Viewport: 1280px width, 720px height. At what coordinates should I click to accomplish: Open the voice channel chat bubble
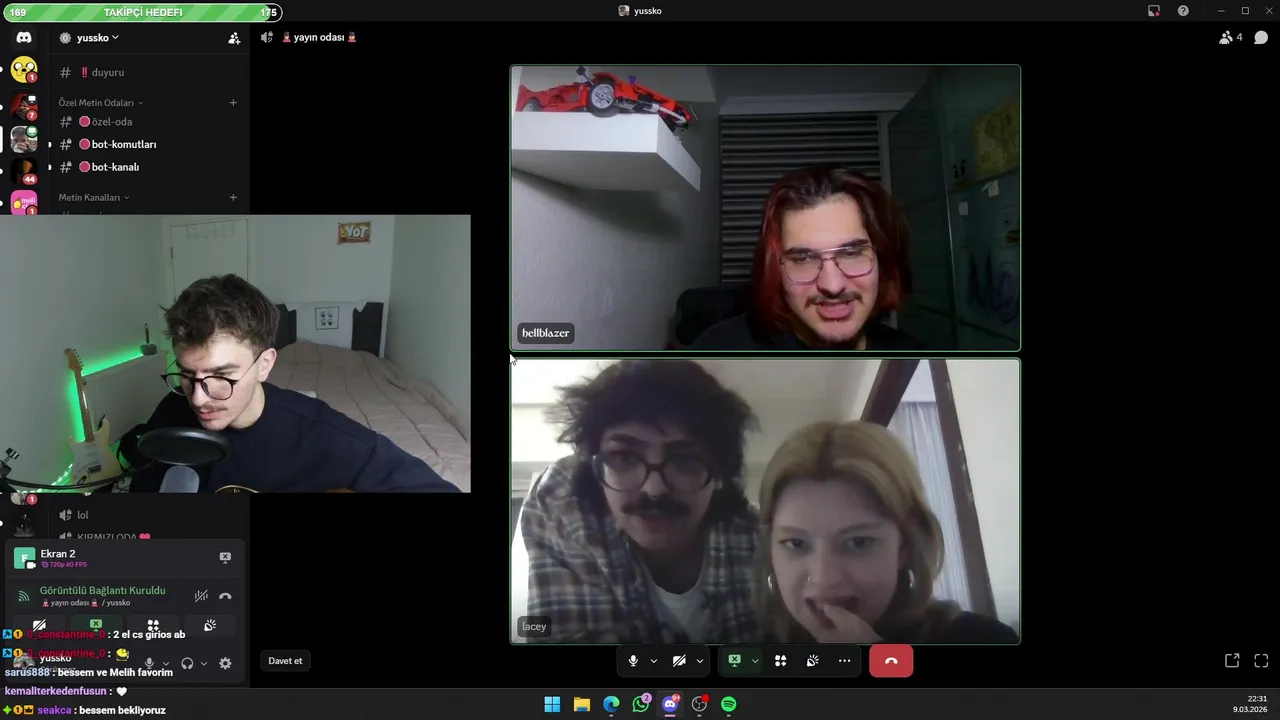pos(1261,38)
